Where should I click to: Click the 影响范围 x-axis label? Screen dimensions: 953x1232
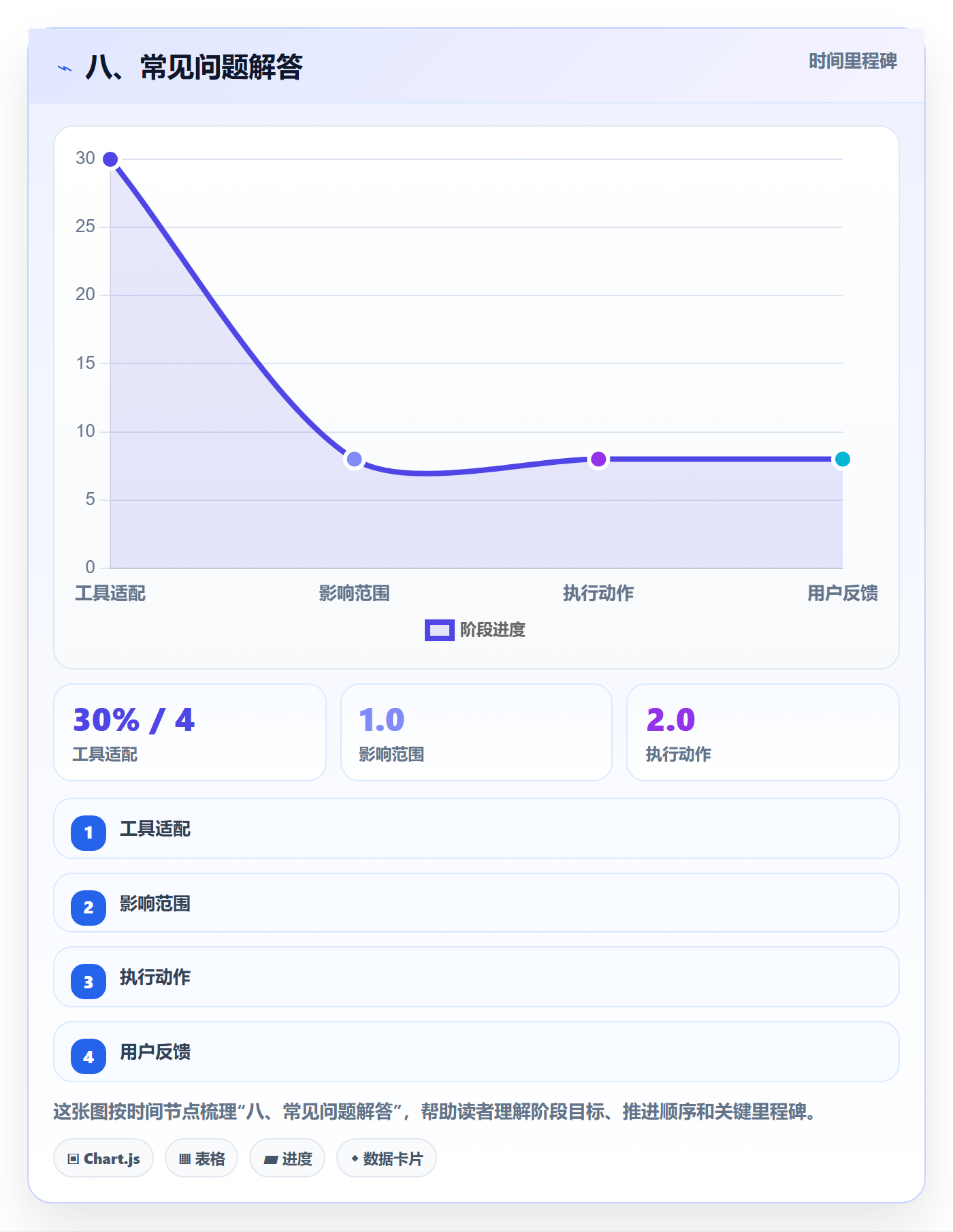point(354,594)
